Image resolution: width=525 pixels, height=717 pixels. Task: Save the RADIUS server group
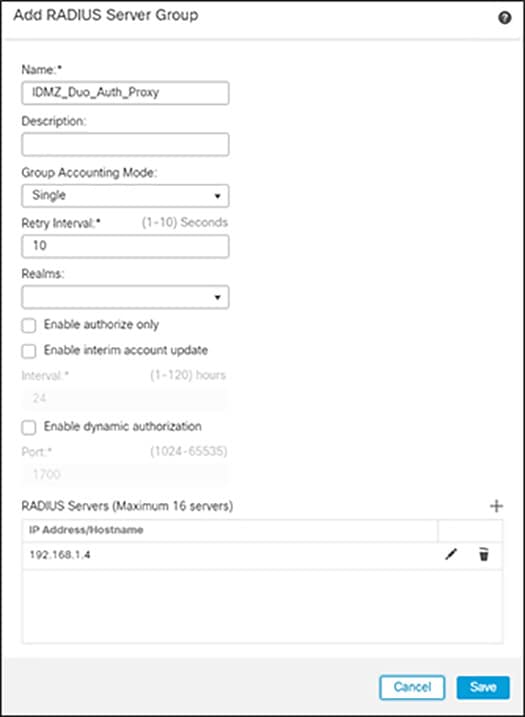coord(483,687)
